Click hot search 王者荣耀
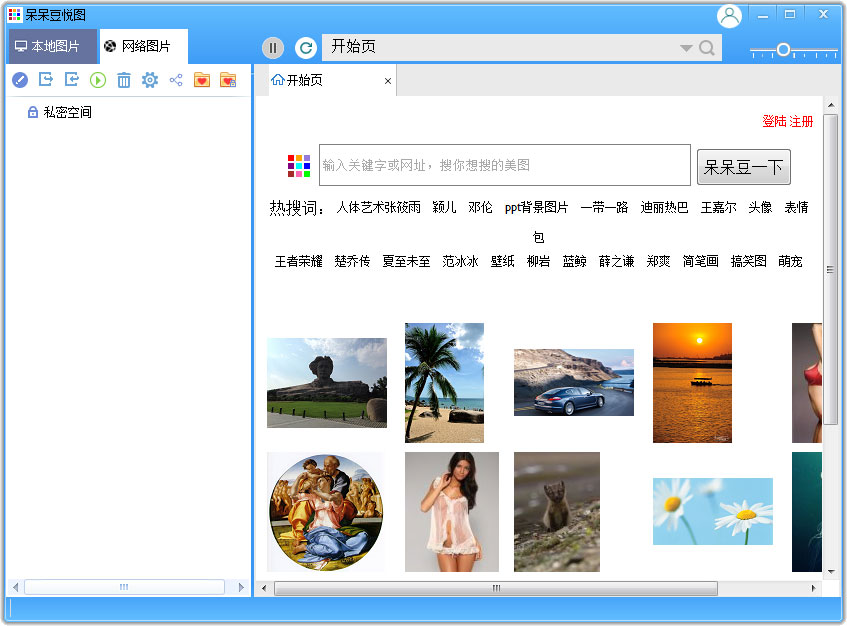 [x=299, y=261]
